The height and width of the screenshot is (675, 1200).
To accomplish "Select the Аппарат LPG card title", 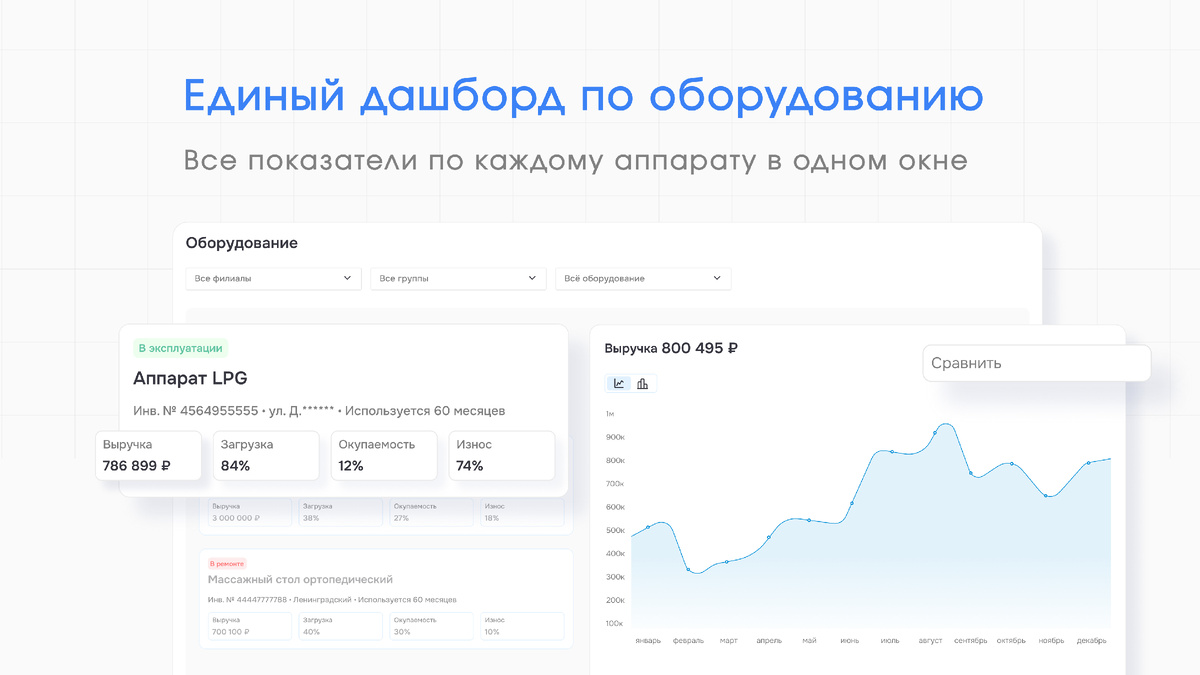I will [x=190, y=378].
